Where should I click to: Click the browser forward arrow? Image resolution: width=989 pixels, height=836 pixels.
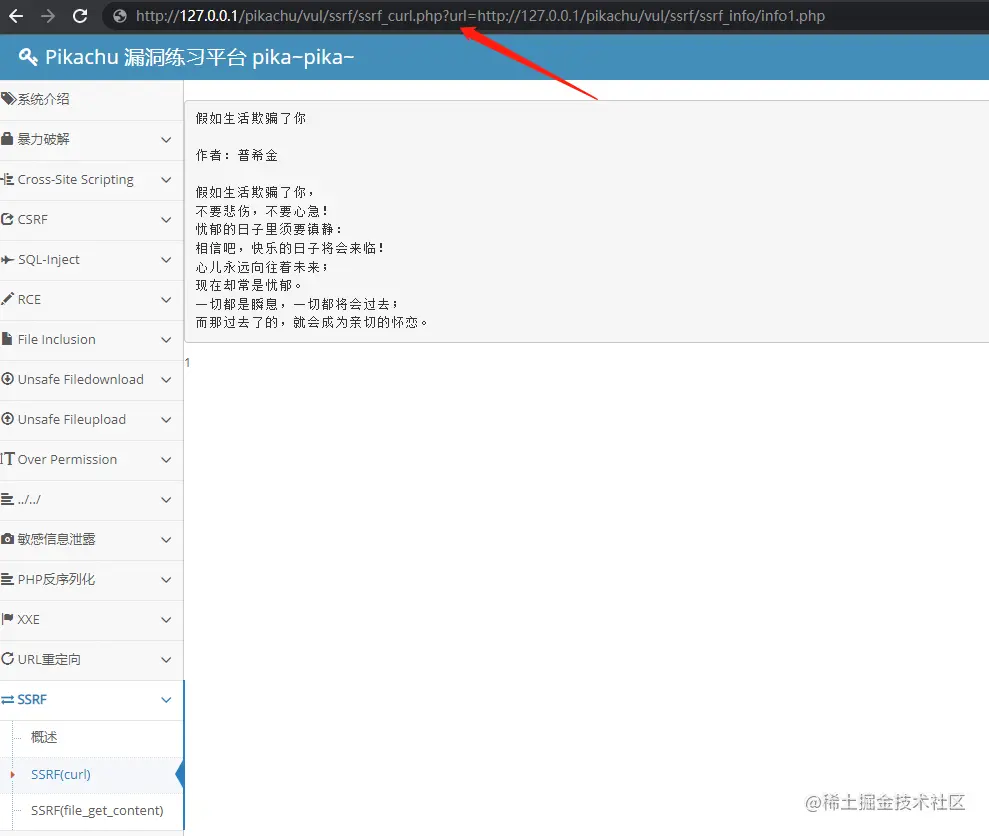pyautogui.click(x=48, y=16)
